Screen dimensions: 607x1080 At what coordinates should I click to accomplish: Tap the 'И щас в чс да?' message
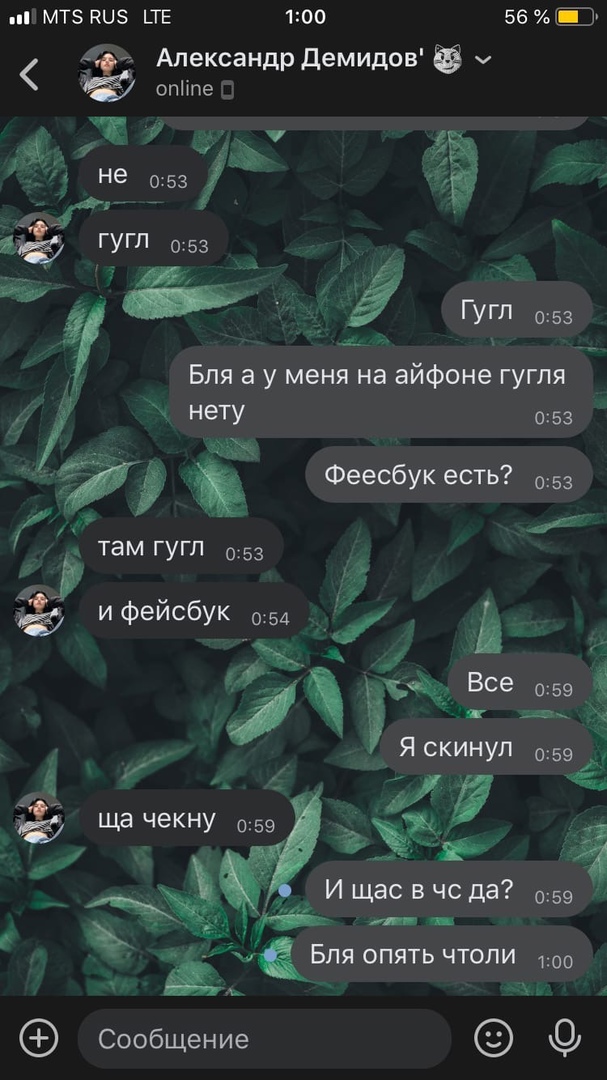click(x=449, y=889)
